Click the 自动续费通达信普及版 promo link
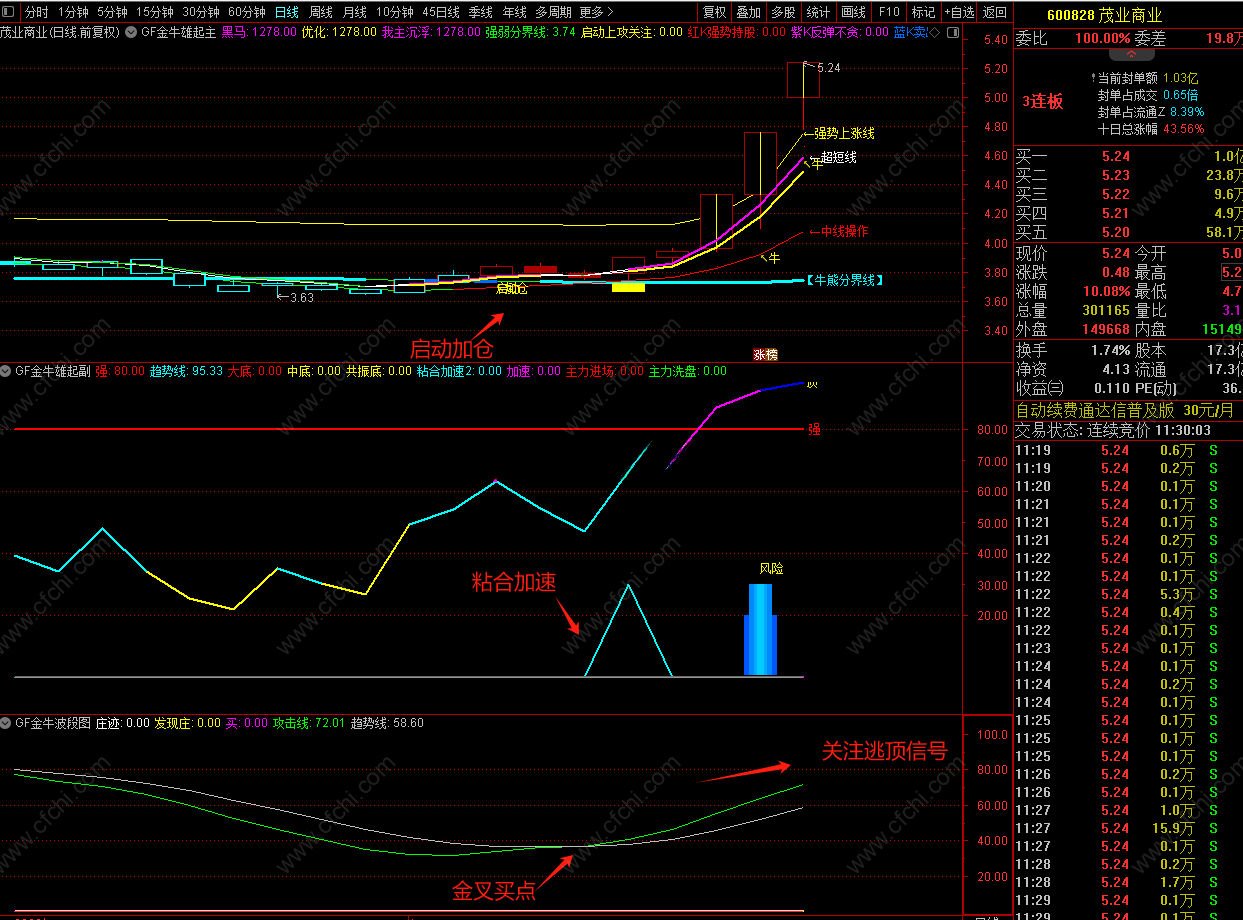This screenshot has height=920, width=1243. 1126,410
